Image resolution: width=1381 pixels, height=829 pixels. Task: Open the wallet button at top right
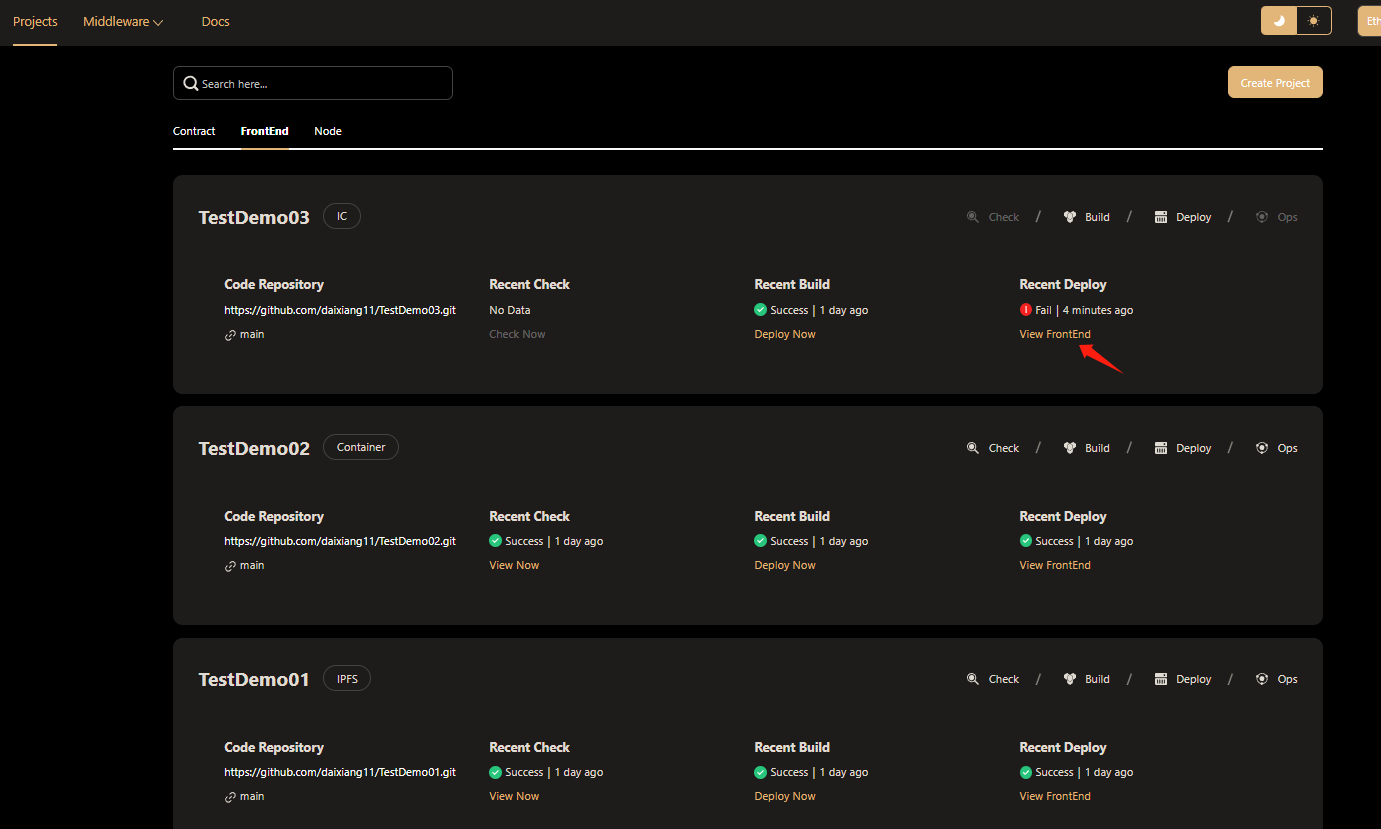(x=1369, y=21)
